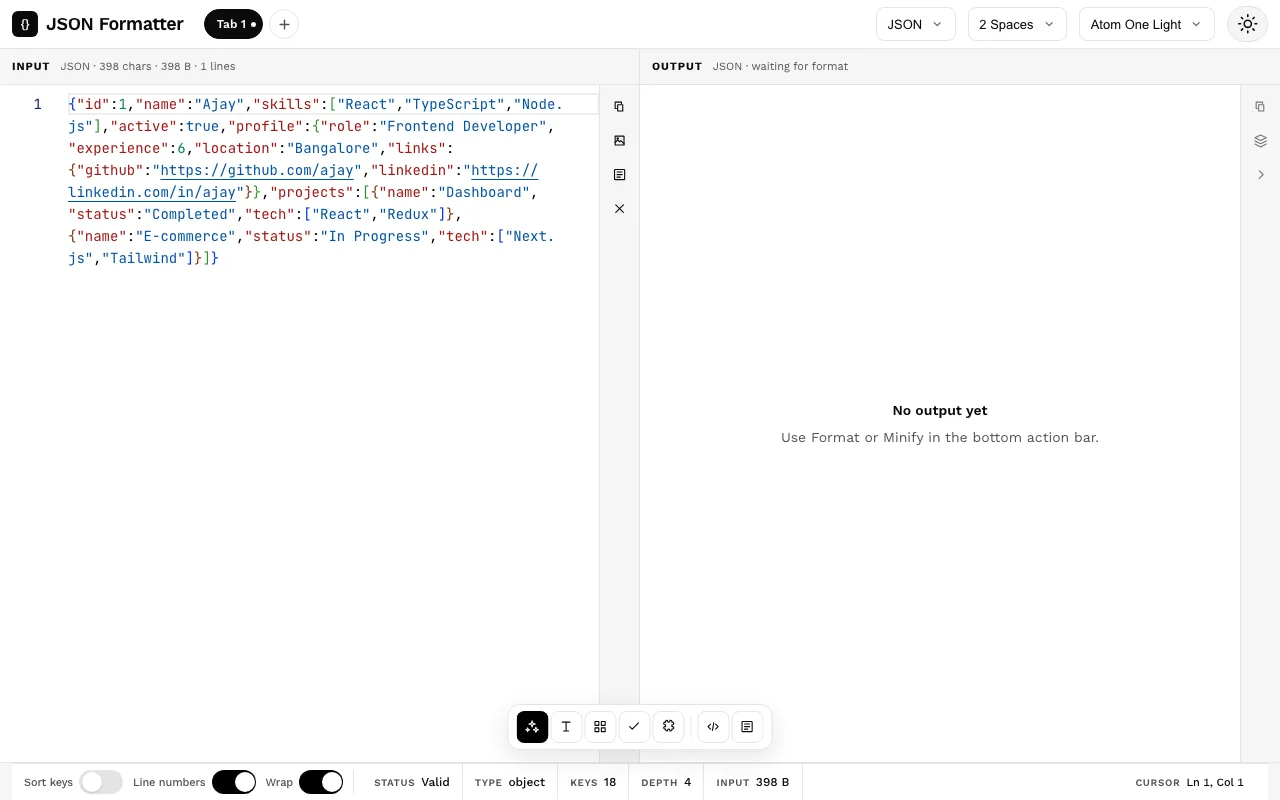Screen dimensions: 1280x800
Task: Open the Atom One Light theme dropdown
Action: 1147,24
